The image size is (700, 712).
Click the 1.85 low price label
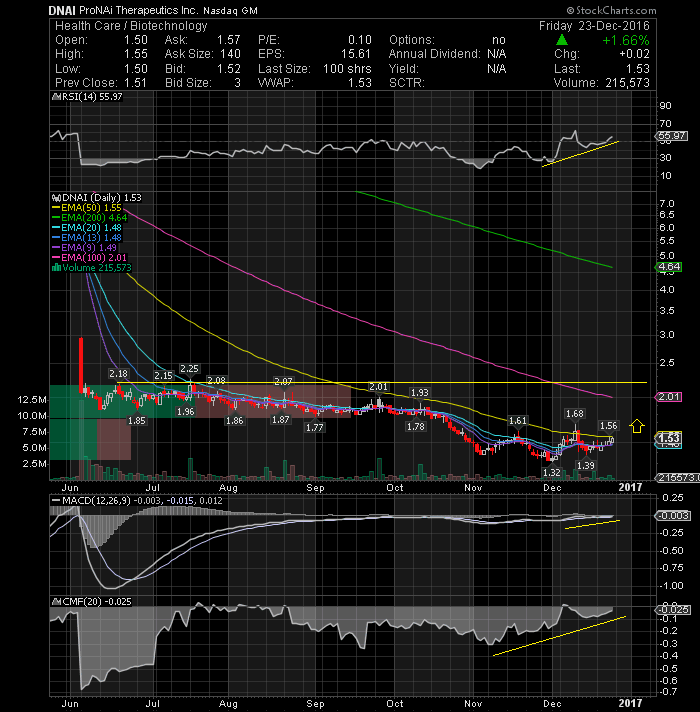point(137,420)
